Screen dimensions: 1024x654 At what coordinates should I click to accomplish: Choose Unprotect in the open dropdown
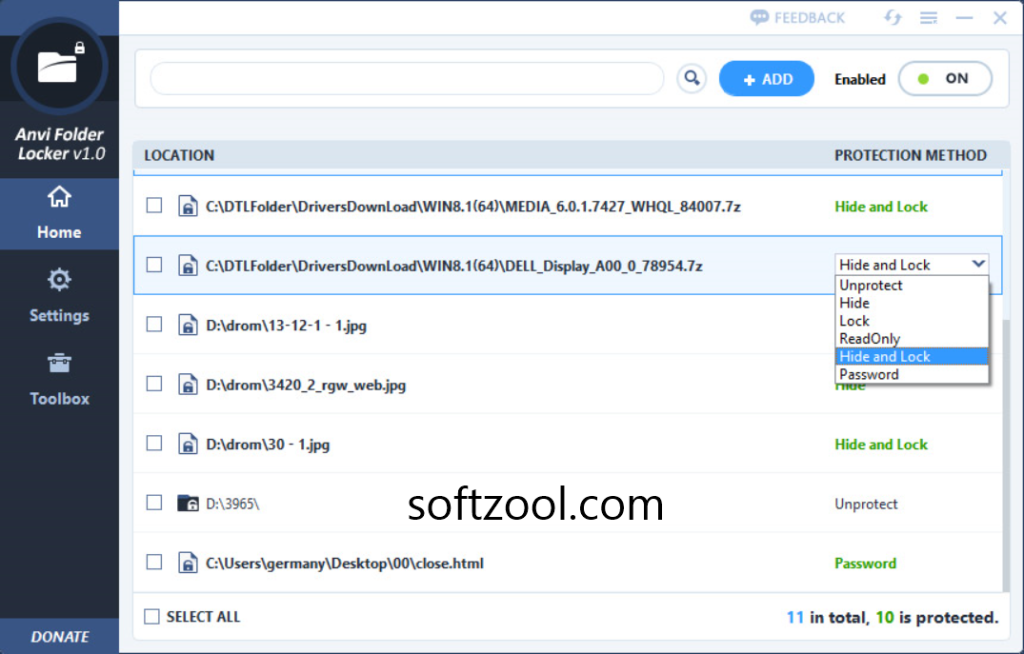[x=869, y=285]
